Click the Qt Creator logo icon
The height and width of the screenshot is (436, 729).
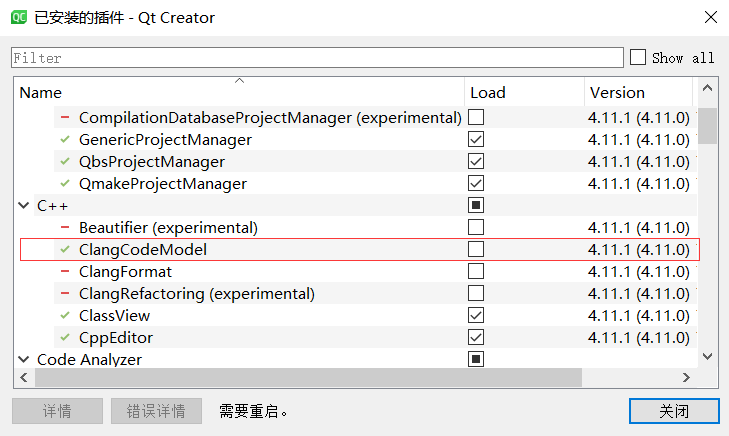19,18
